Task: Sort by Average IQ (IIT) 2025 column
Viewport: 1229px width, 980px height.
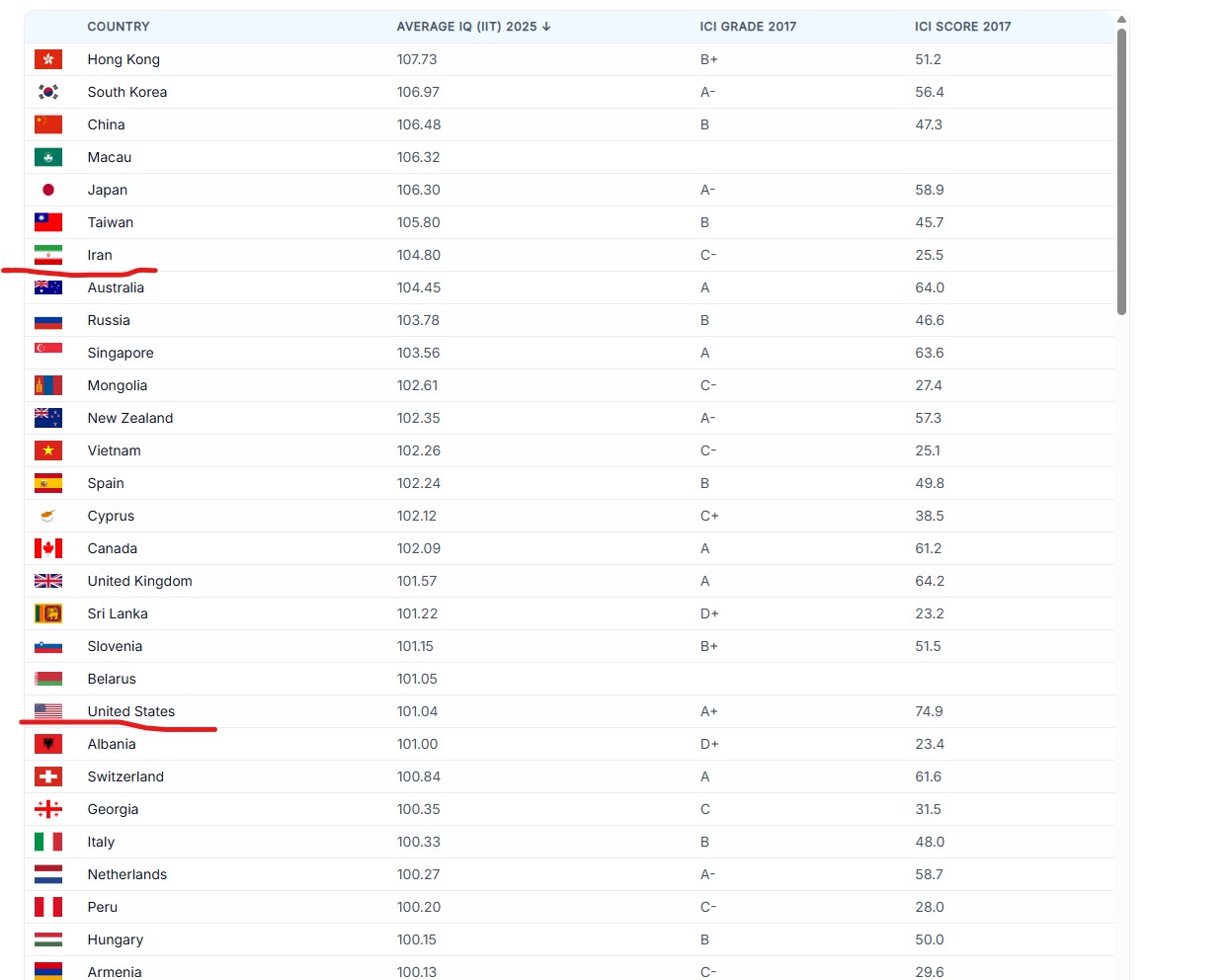Action: pos(473,27)
